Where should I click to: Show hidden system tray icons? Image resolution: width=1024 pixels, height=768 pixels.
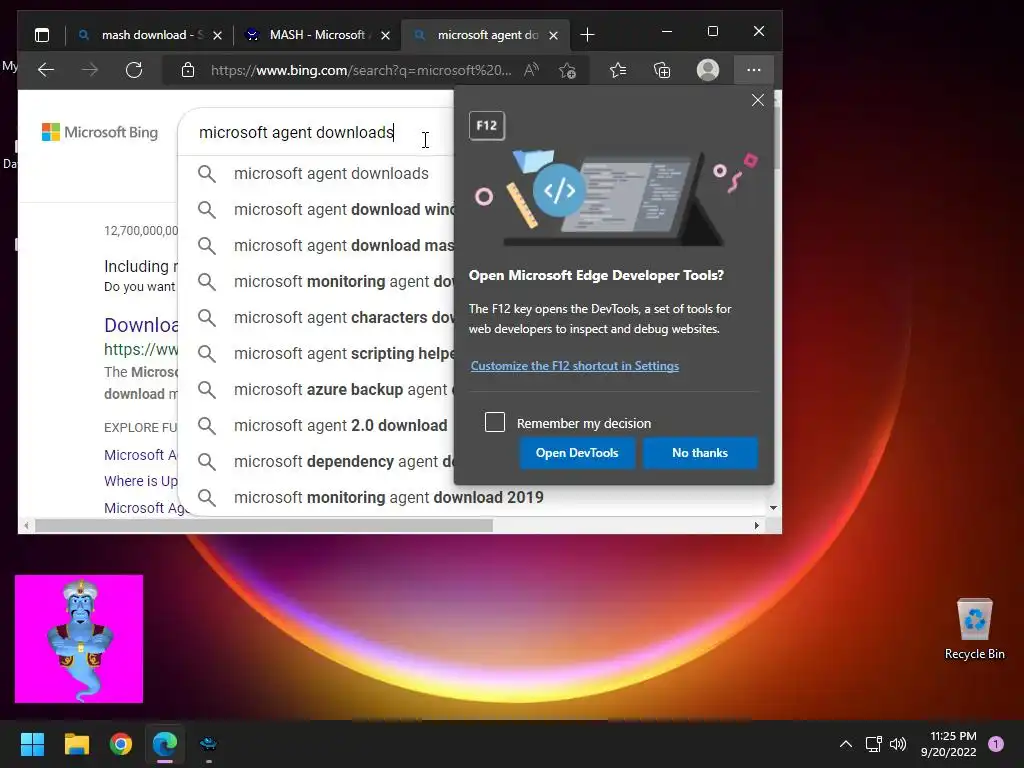click(x=846, y=744)
